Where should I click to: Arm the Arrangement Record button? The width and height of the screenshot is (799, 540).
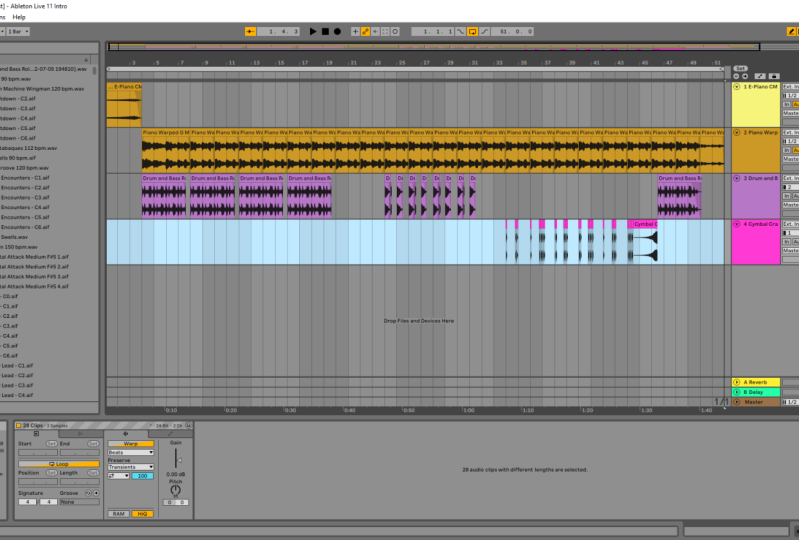tap(337, 32)
